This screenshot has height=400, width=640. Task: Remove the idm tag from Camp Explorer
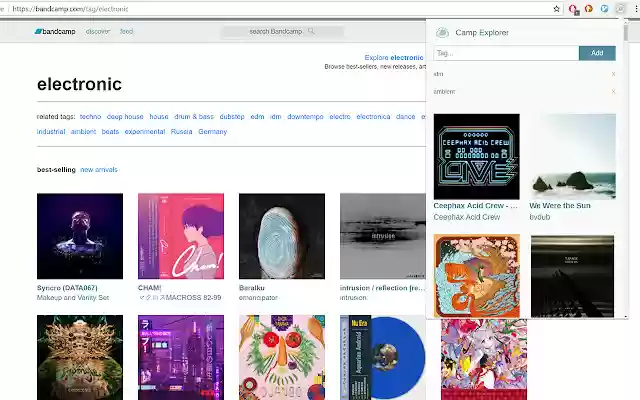click(x=613, y=74)
